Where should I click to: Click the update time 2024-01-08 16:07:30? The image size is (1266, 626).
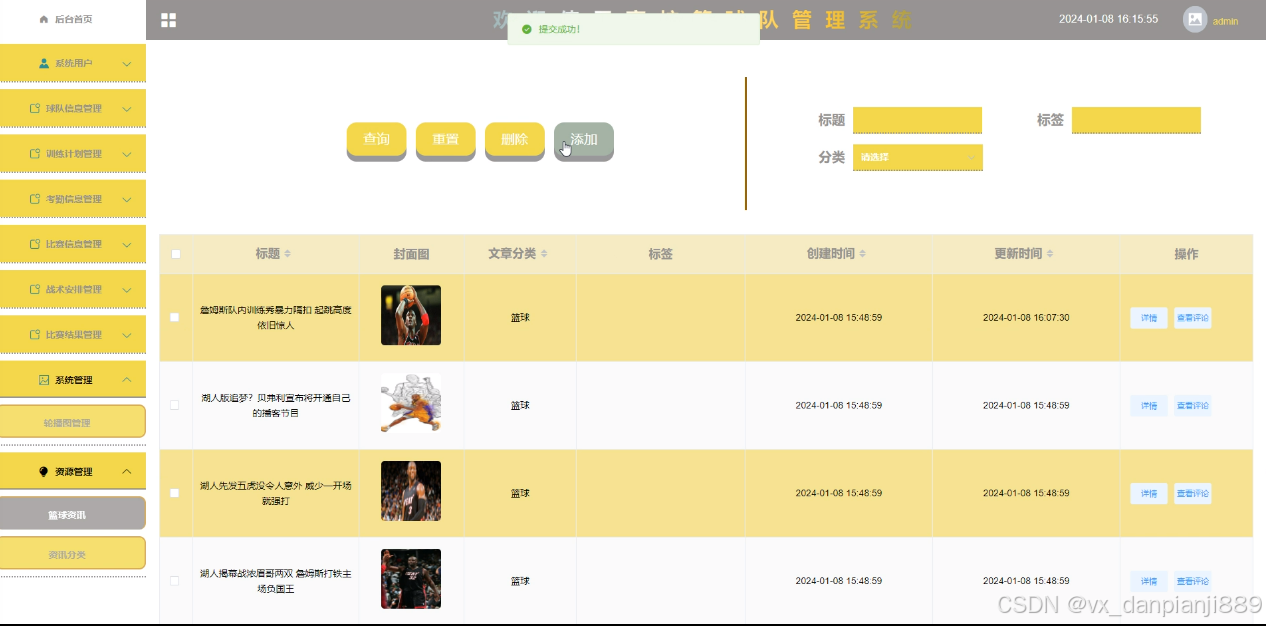pos(1026,318)
